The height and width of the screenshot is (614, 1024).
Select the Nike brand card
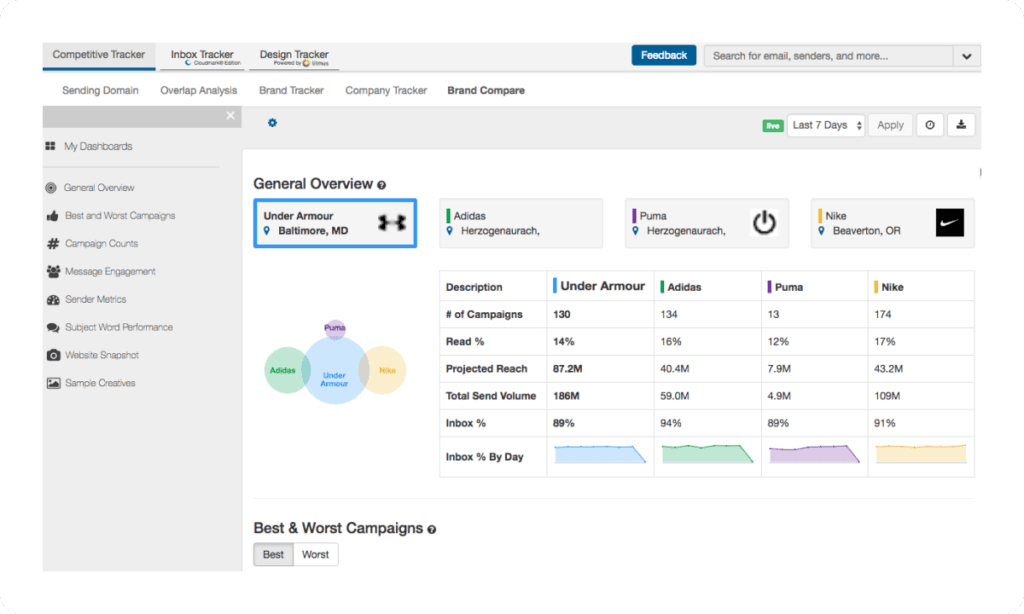coord(892,223)
